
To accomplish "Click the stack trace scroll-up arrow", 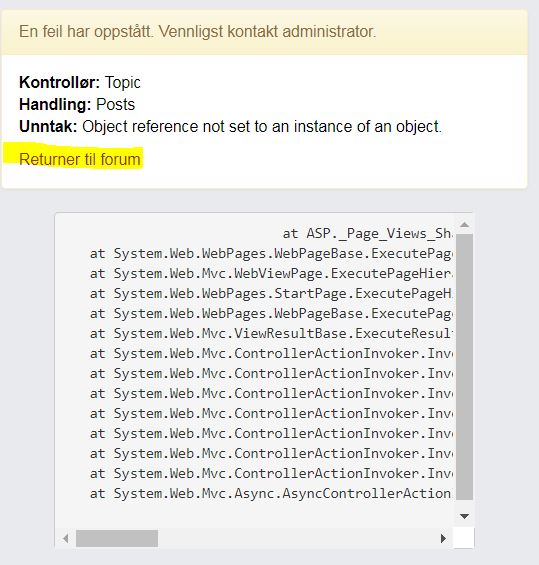I will click(x=464, y=225).
